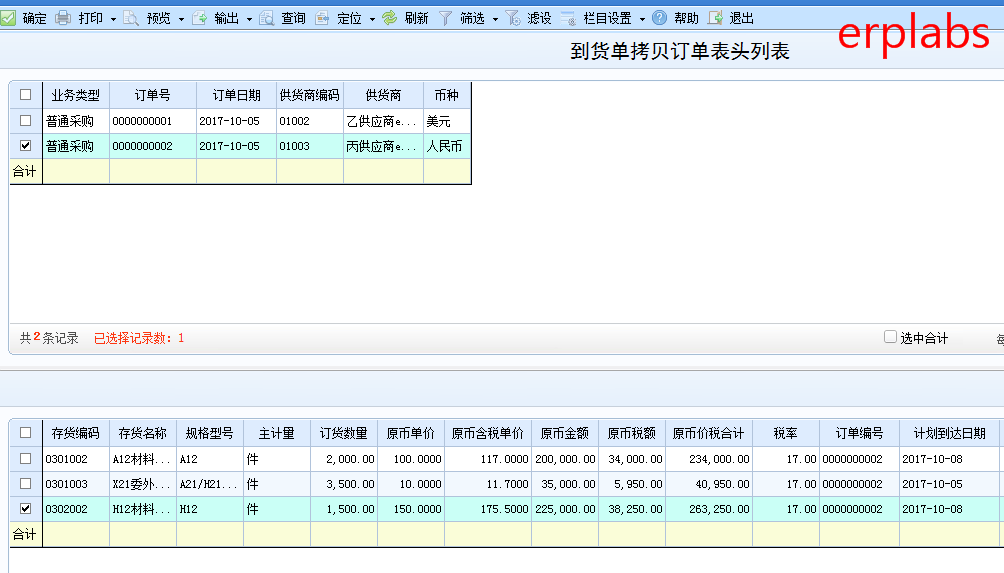Click the 确定 confirm button label
Viewport: 1004px width, 573px height.
pyautogui.click(x=35, y=19)
